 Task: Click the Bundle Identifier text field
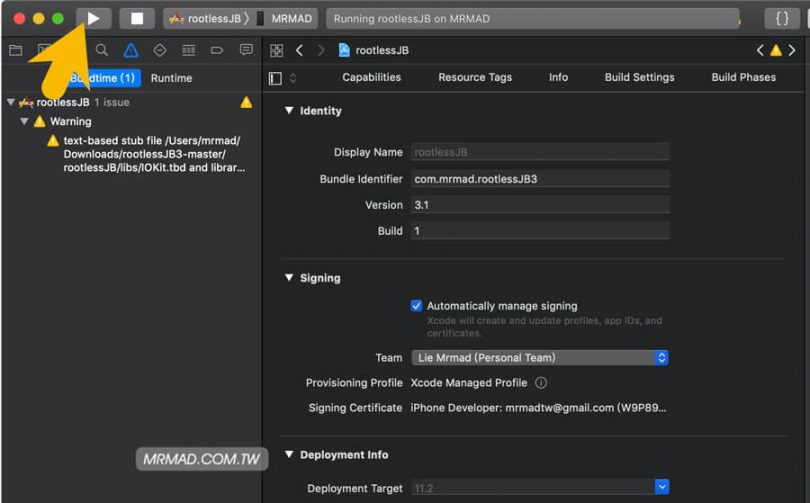[x=539, y=179]
